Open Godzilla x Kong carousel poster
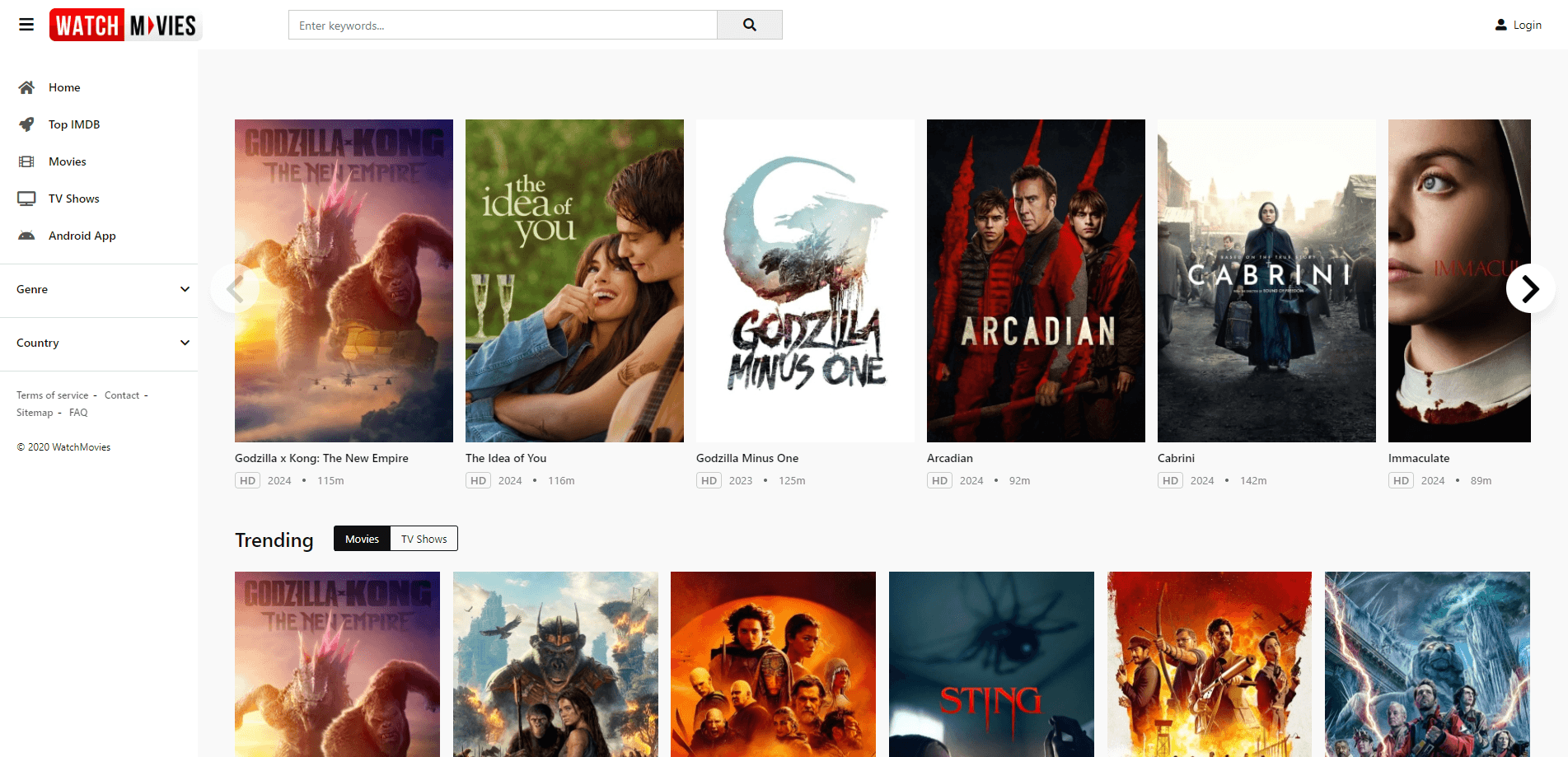Image resolution: width=1568 pixels, height=757 pixels. tap(344, 281)
